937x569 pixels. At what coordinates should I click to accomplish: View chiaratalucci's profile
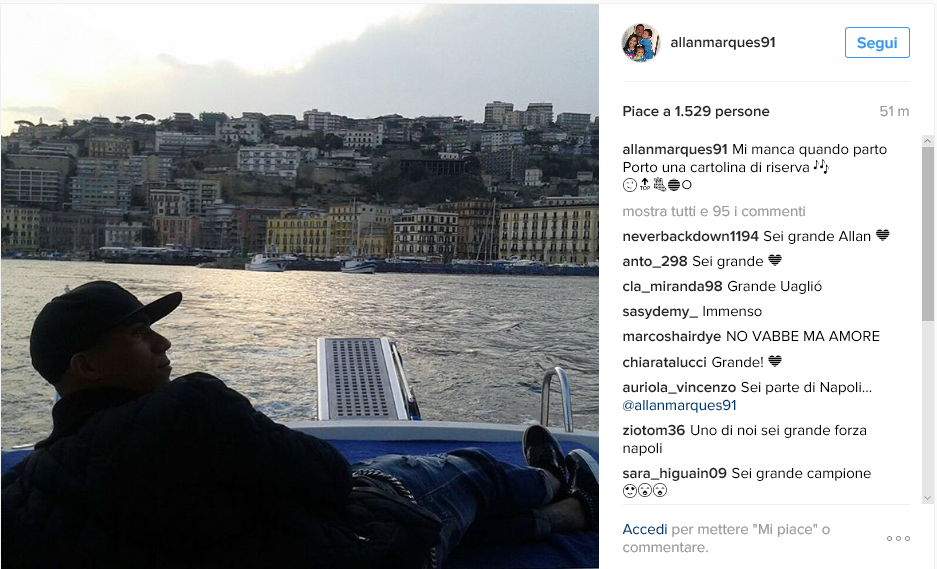pyautogui.click(x=664, y=362)
